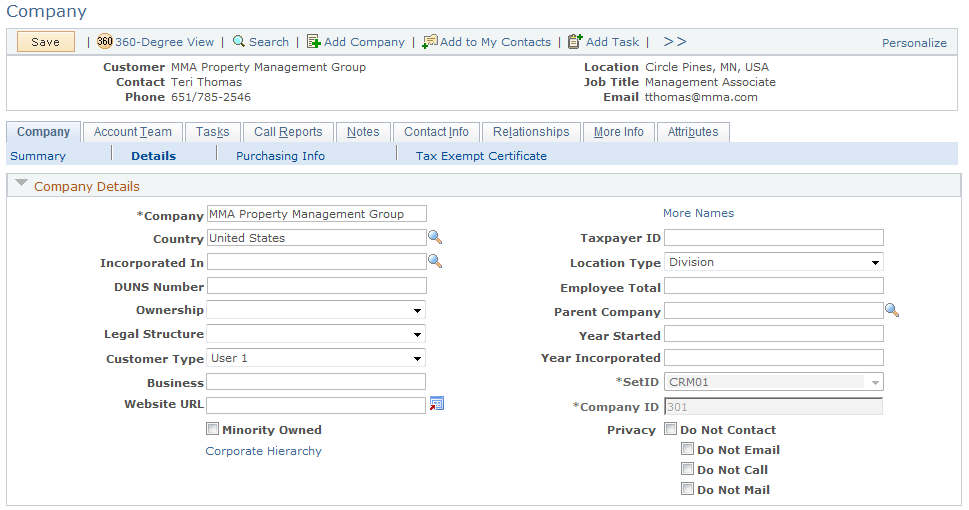Click into the Incorporated In field
The height and width of the screenshot is (510, 969).
[316, 261]
